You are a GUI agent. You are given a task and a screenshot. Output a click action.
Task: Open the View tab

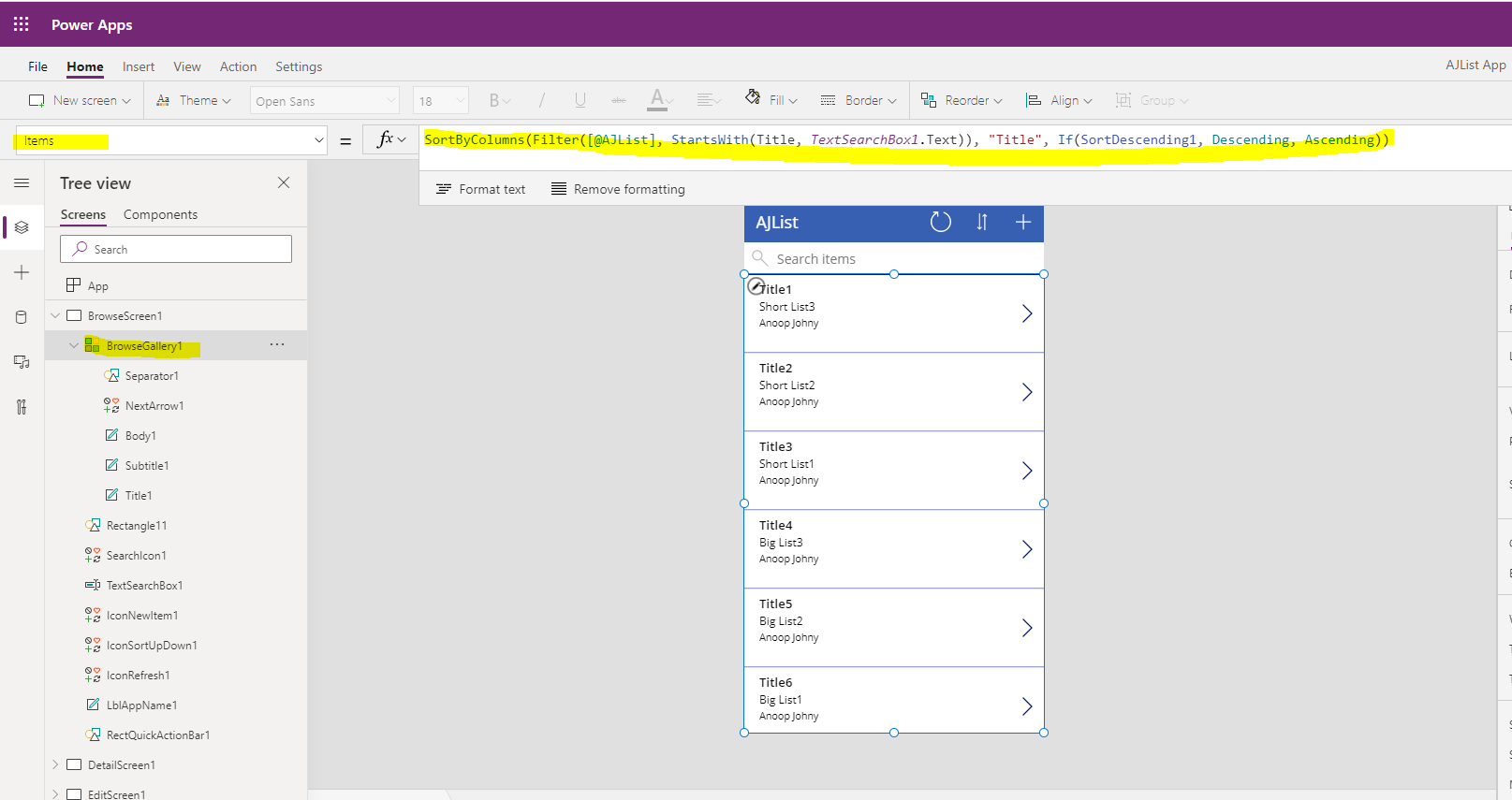coord(187,66)
